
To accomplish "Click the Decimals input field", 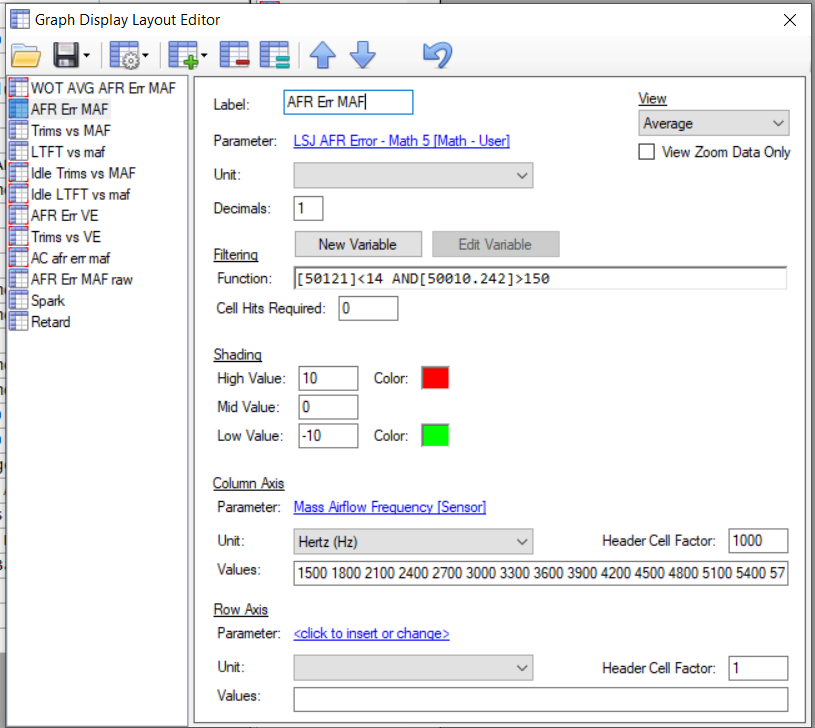I will coord(308,209).
